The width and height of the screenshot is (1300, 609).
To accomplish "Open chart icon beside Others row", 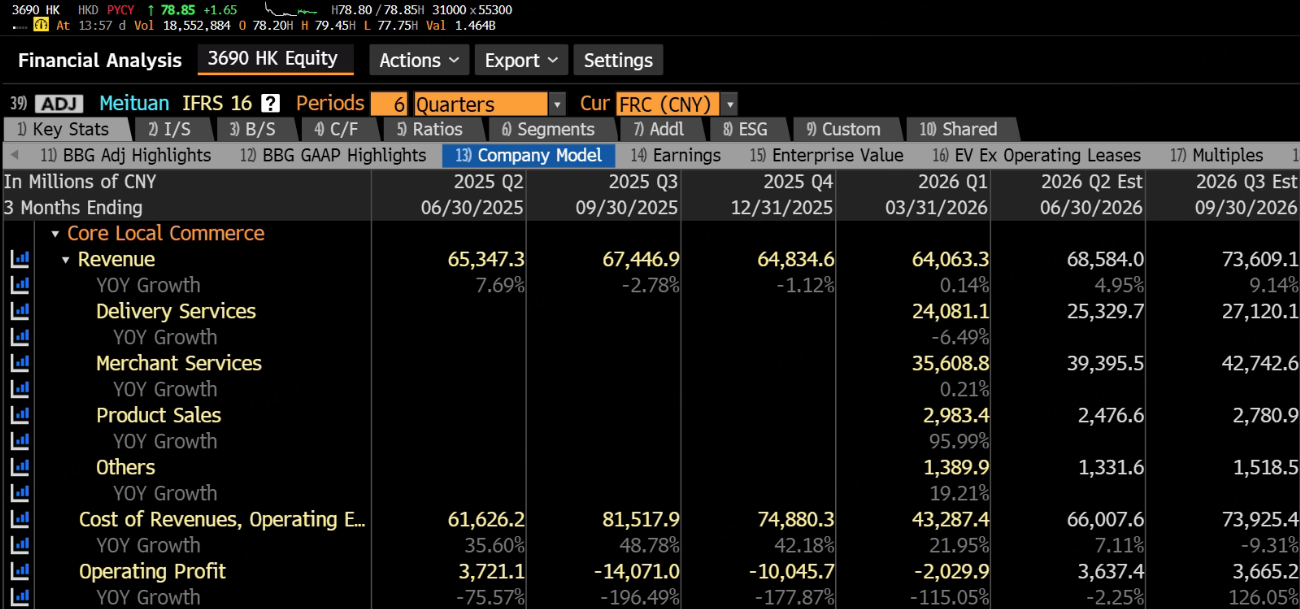I will coord(19,467).
